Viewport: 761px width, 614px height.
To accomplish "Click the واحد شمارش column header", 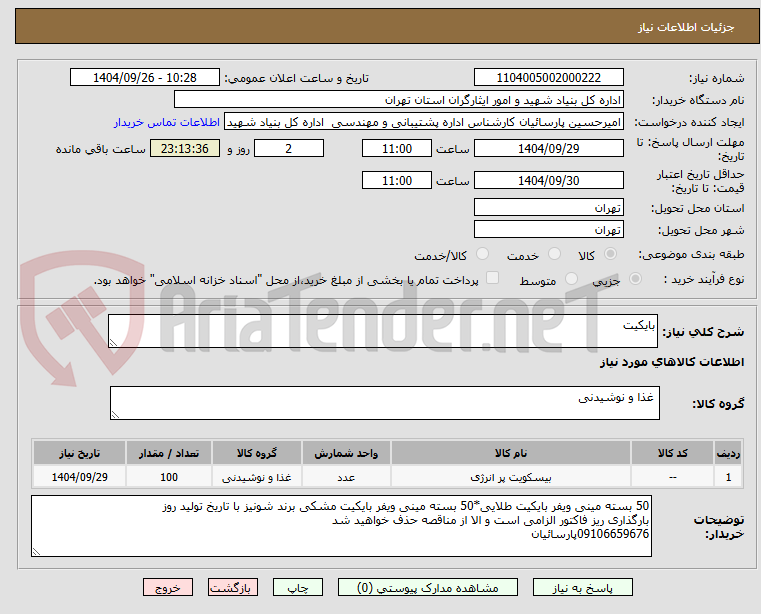I will [x=346, y=453].
